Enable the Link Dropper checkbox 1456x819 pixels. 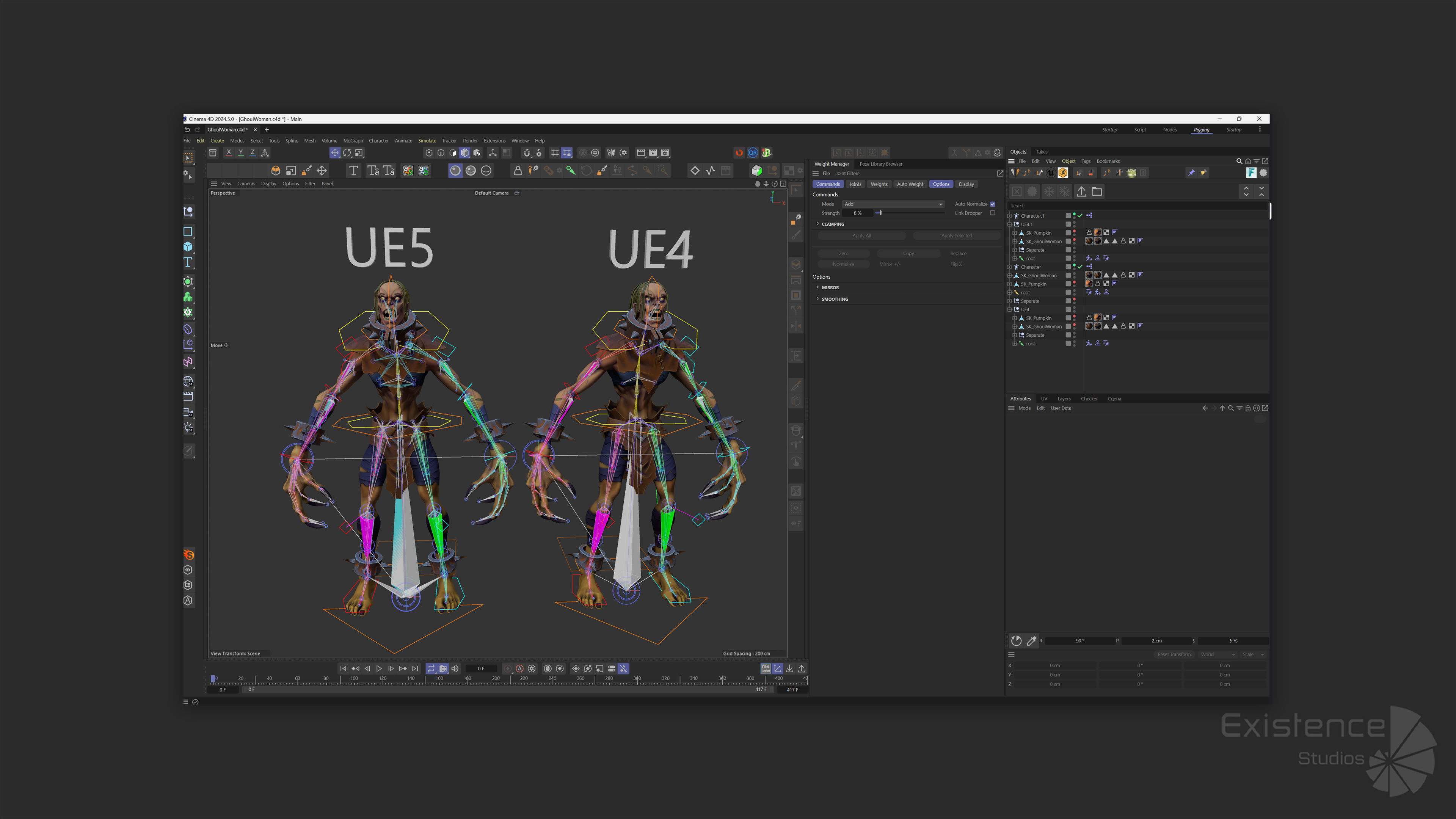point(993,213)
